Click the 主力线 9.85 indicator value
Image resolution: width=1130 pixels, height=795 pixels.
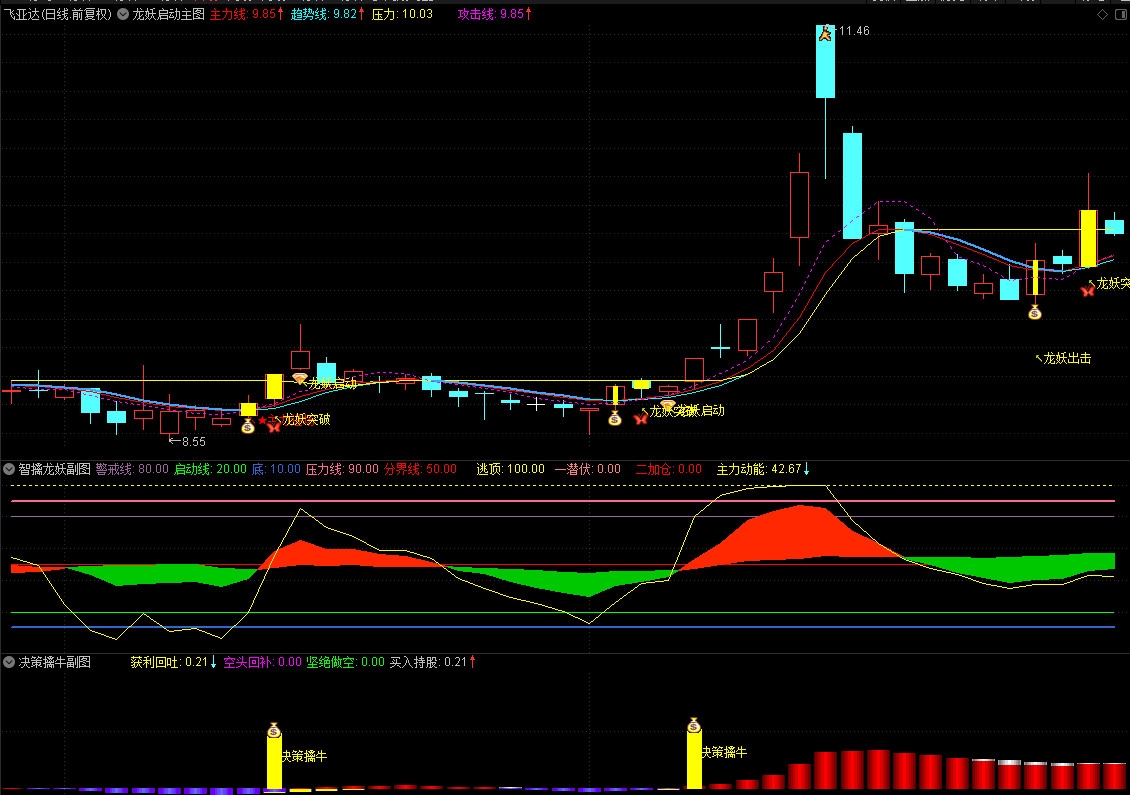[246, 14]
